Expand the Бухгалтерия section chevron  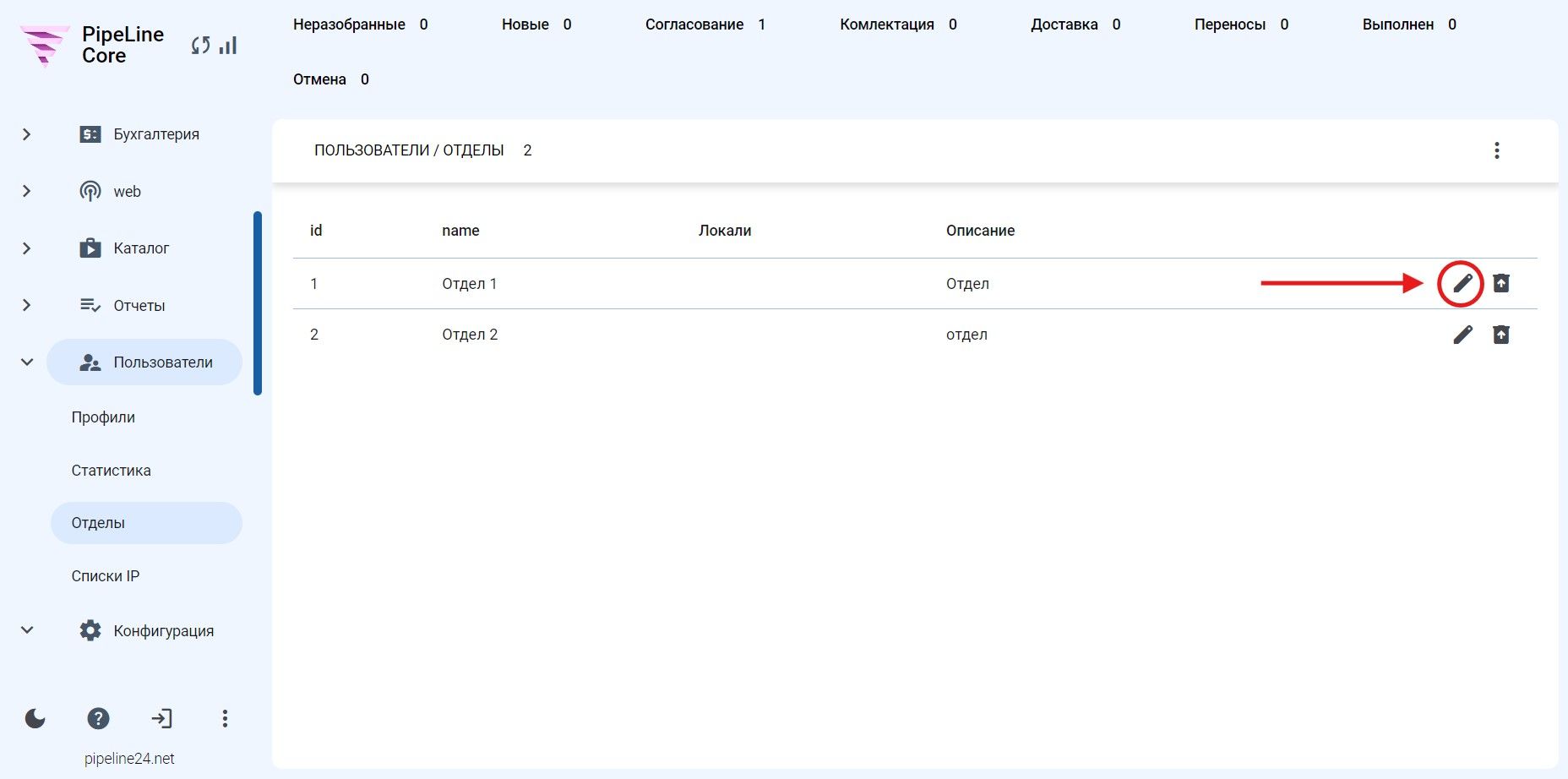[x=27, y=134]
